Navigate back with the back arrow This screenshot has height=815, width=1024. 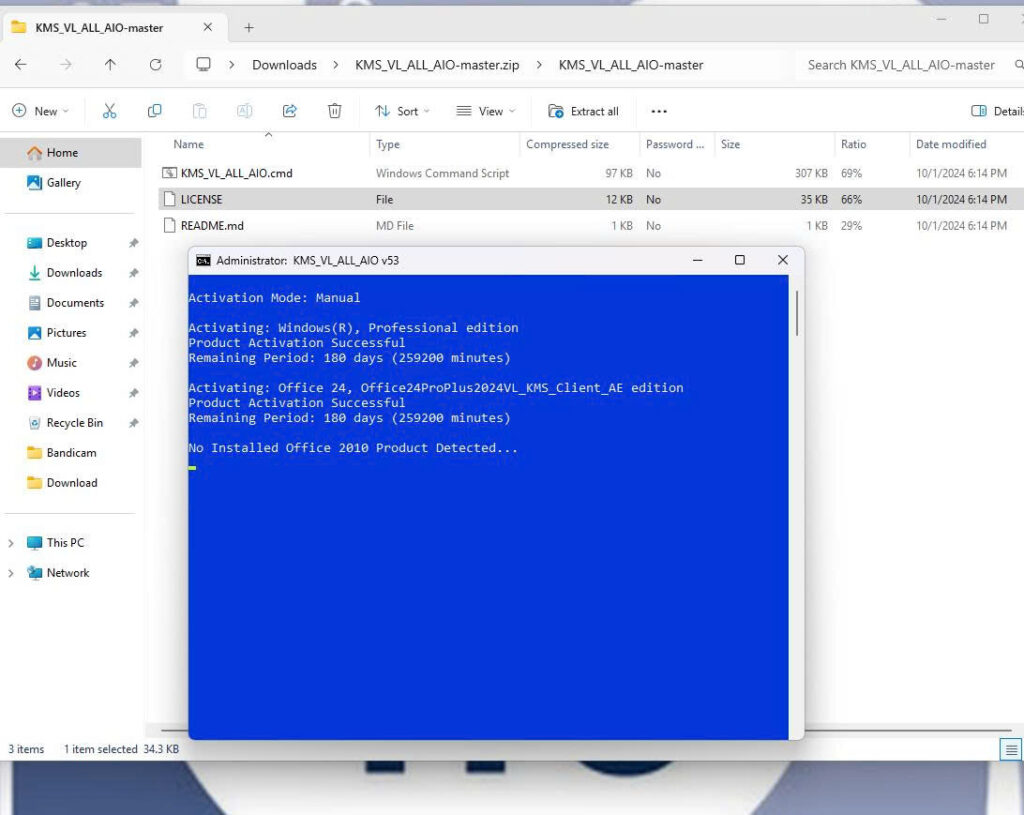[x=21, y=65]
